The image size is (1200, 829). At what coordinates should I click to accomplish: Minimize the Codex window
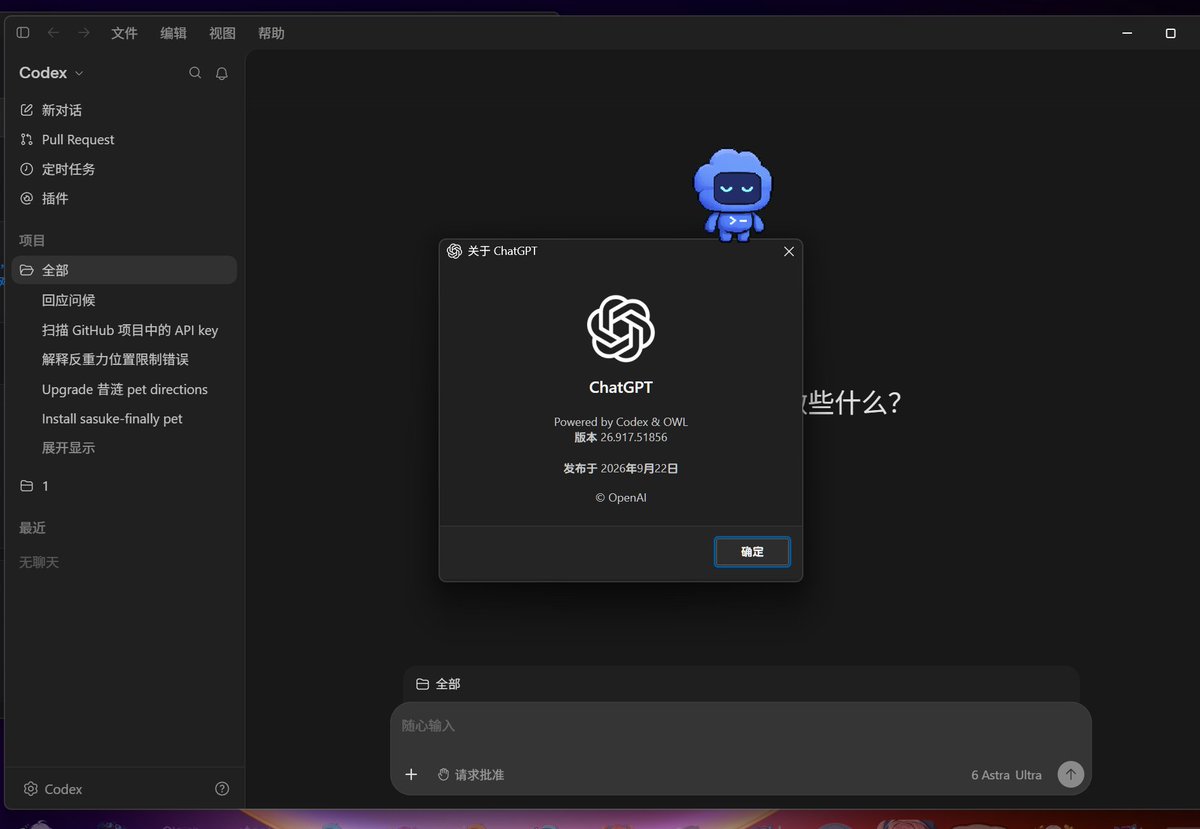1127,33
